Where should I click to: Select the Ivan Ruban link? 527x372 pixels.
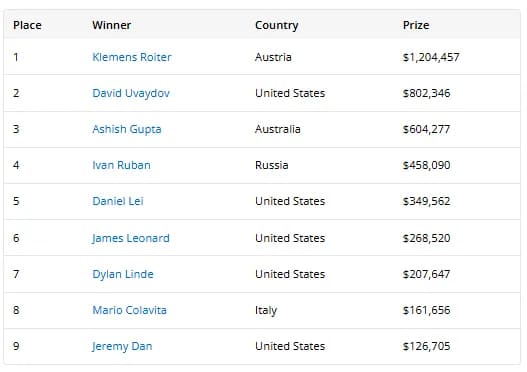tap(121, 165)
